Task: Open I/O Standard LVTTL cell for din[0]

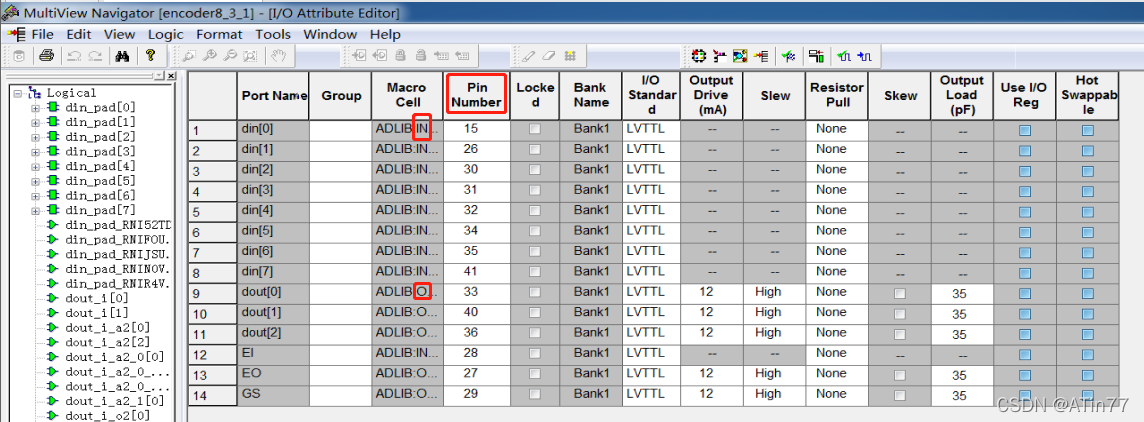Action: click(651, 131)
